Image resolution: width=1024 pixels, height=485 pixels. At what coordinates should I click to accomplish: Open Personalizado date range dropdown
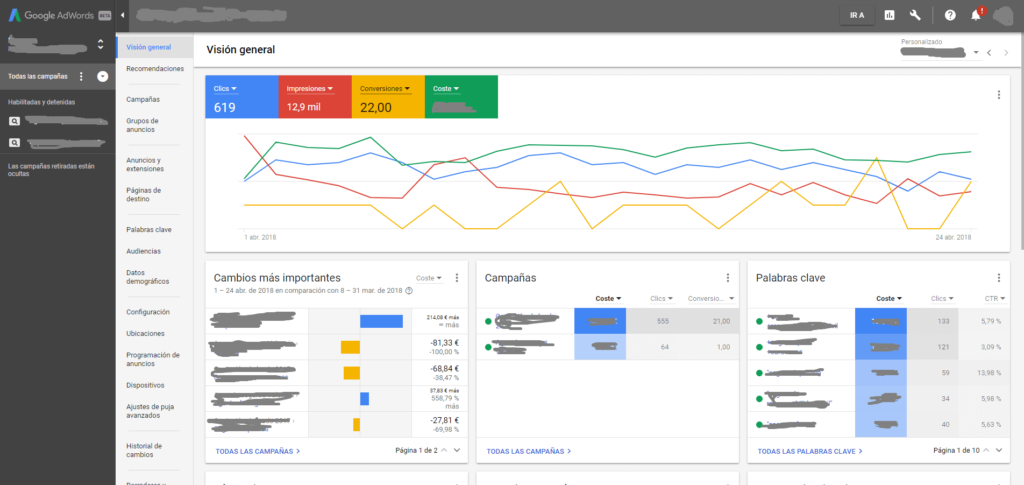tap(940, 52)
